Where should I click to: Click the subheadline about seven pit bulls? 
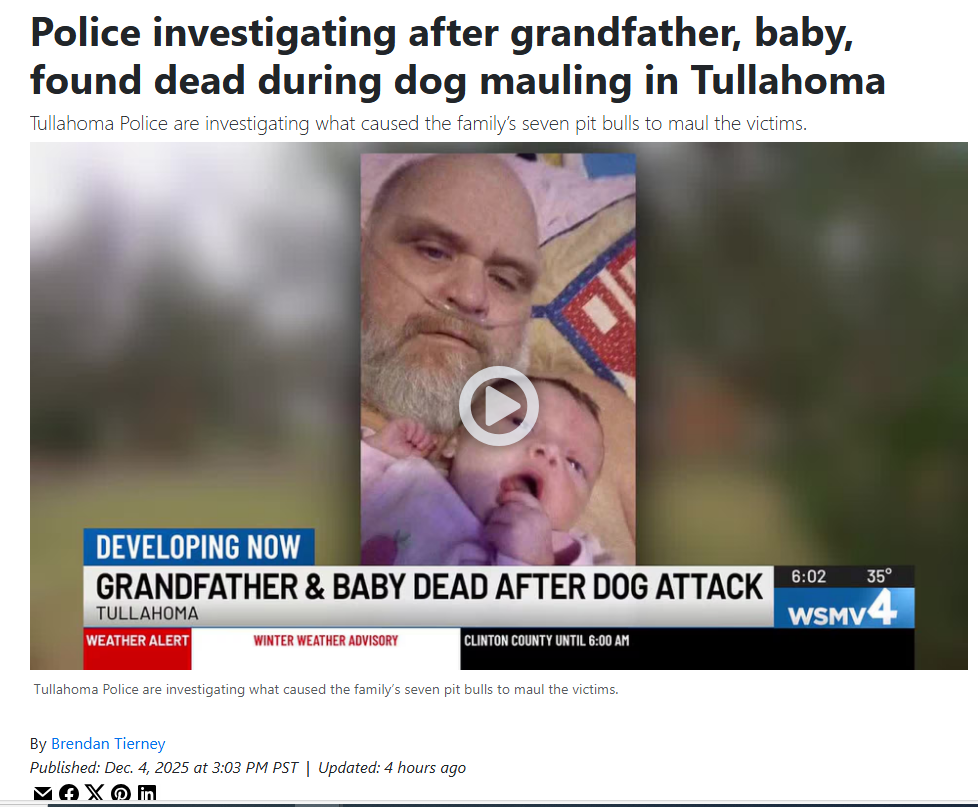[419, 123]
